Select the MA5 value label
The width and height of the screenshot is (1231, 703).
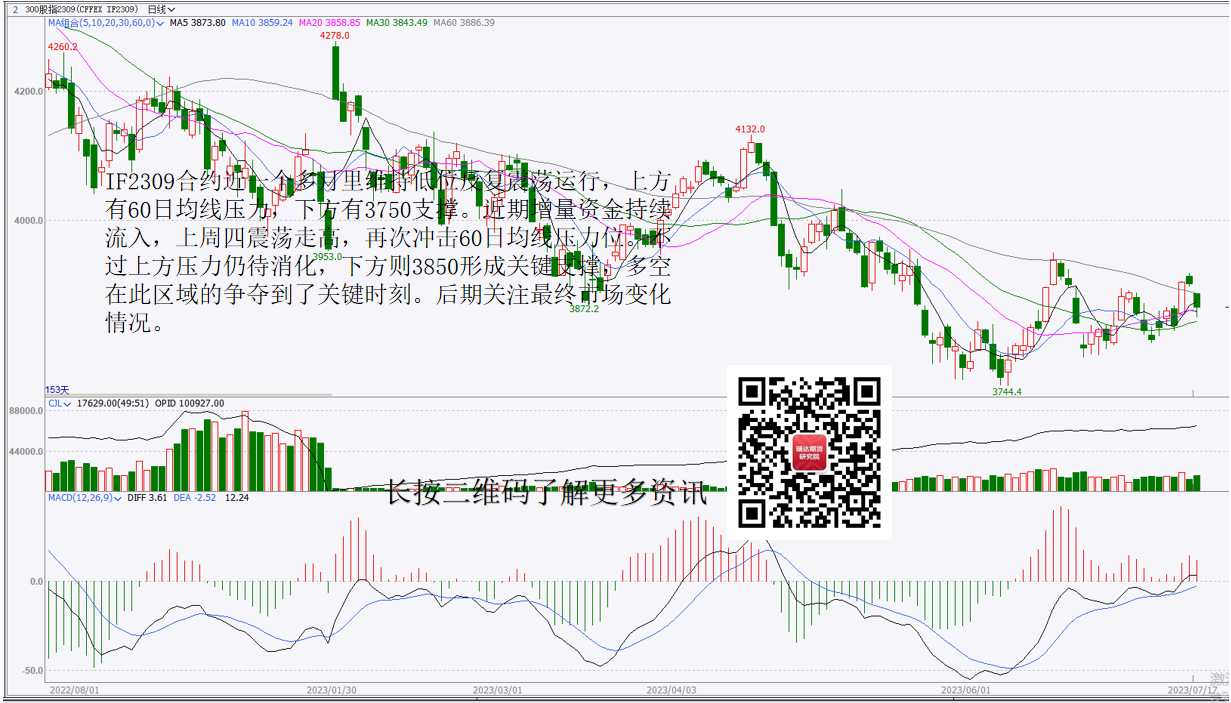click(197, 22)
